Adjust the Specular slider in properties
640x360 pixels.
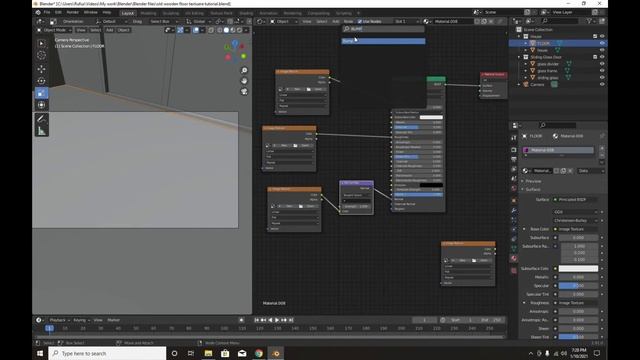578,286
